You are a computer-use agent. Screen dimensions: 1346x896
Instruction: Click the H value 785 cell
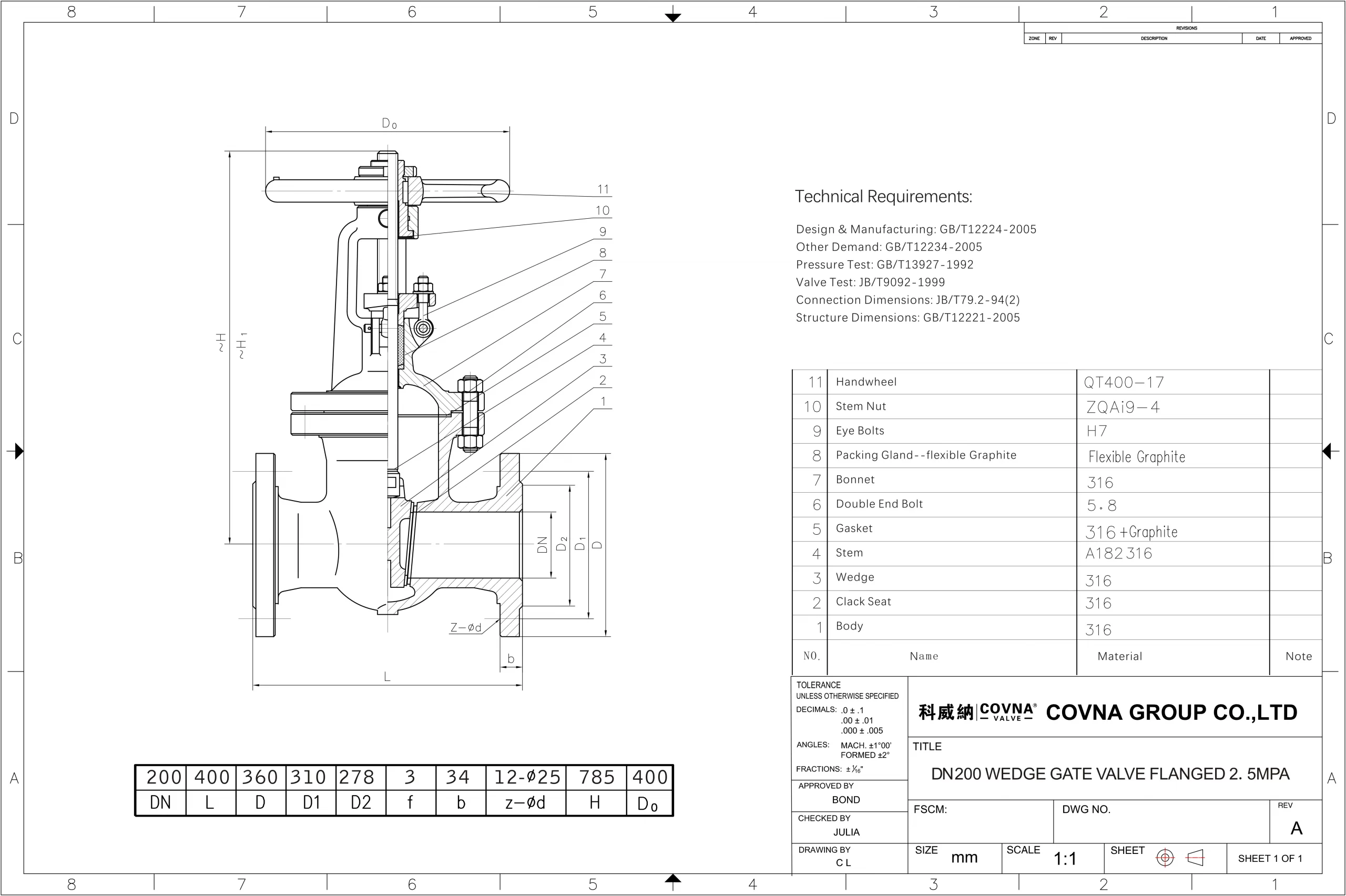coord(596,777)
